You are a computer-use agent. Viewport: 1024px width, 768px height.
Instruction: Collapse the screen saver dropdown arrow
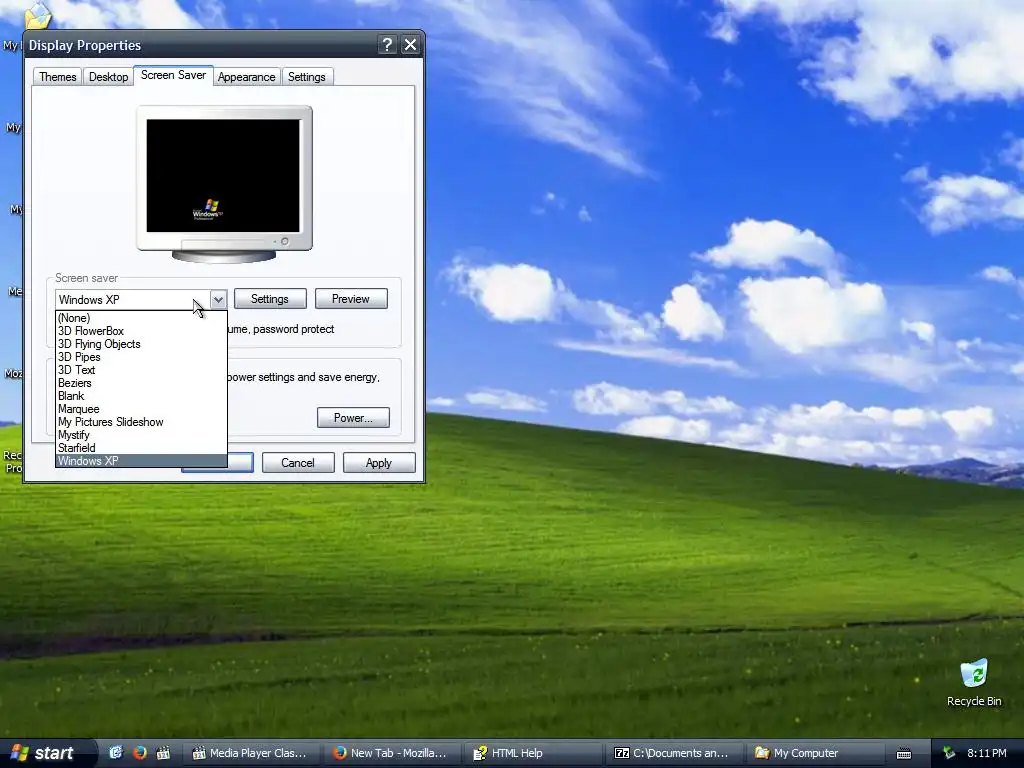click(x=218, y=300)
